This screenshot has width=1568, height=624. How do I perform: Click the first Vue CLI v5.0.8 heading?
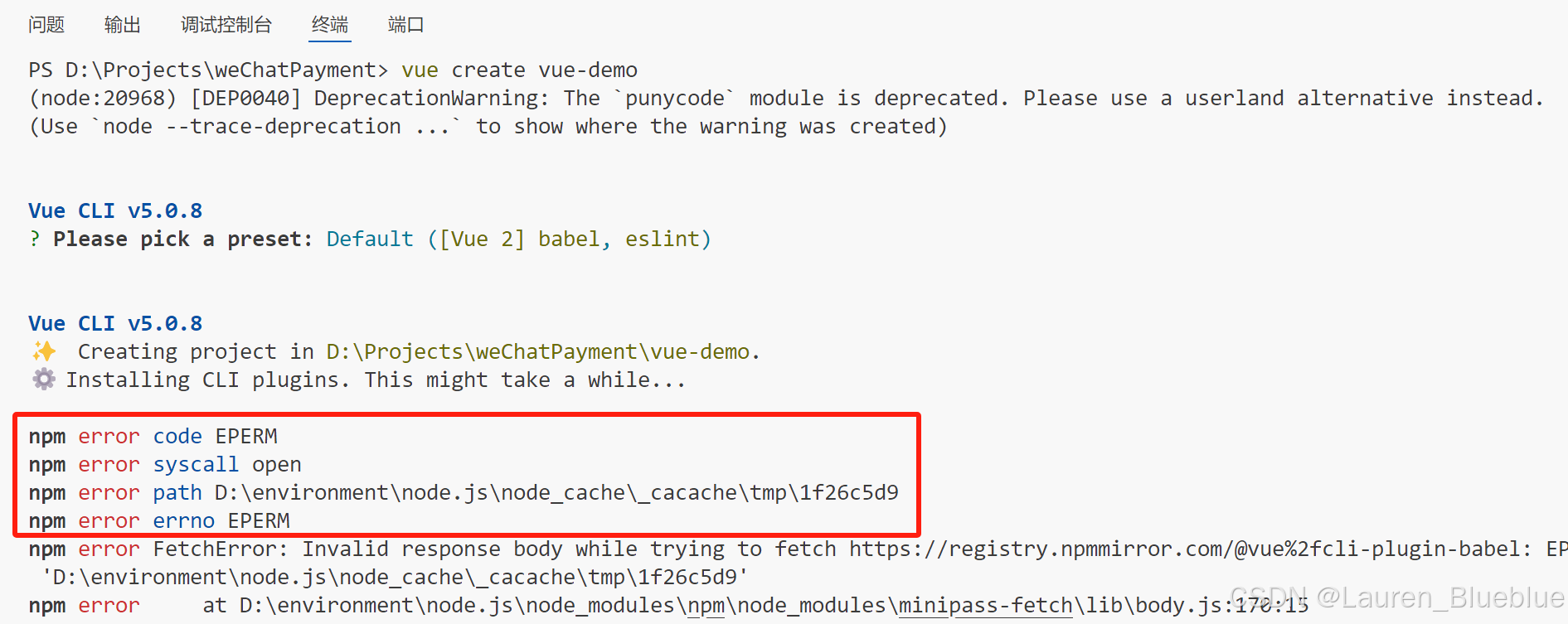point(115,211)
